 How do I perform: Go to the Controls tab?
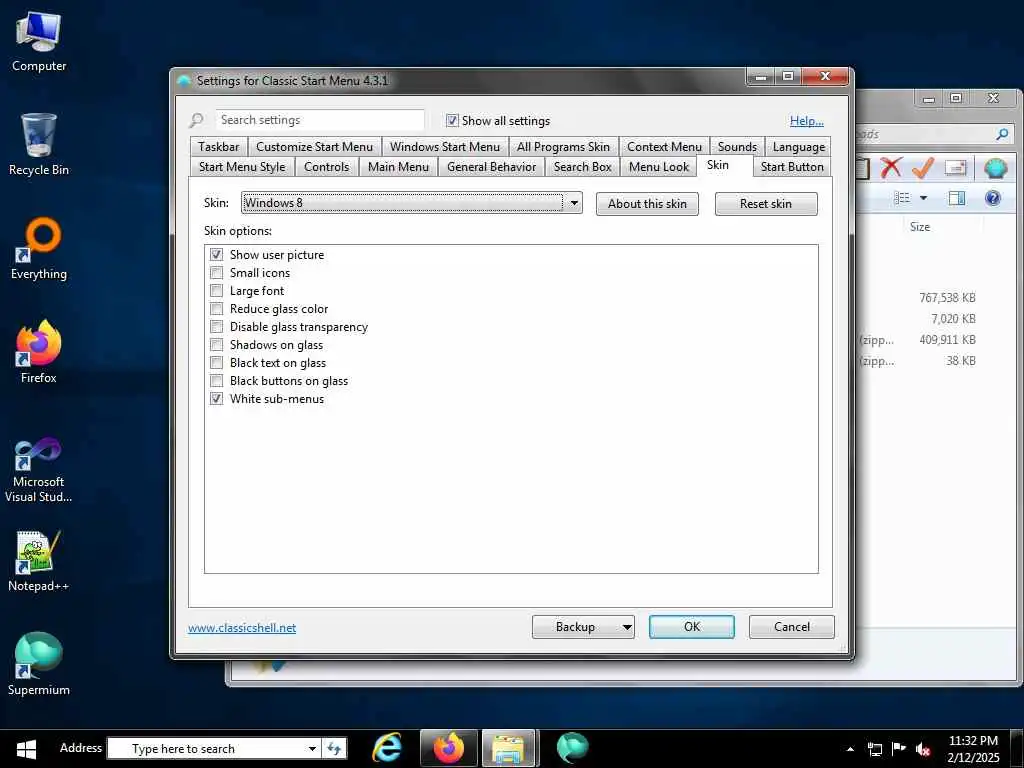326,167
